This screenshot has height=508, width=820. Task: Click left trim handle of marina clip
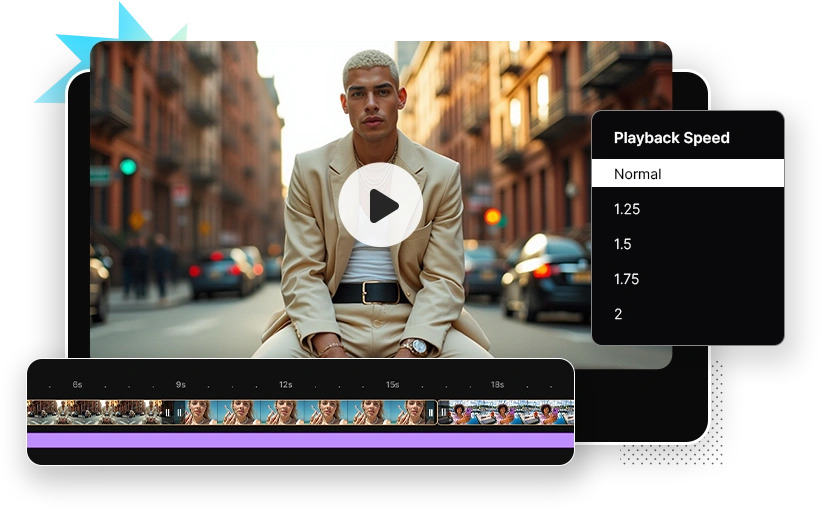pyautogui.click(x=443, y=412)
